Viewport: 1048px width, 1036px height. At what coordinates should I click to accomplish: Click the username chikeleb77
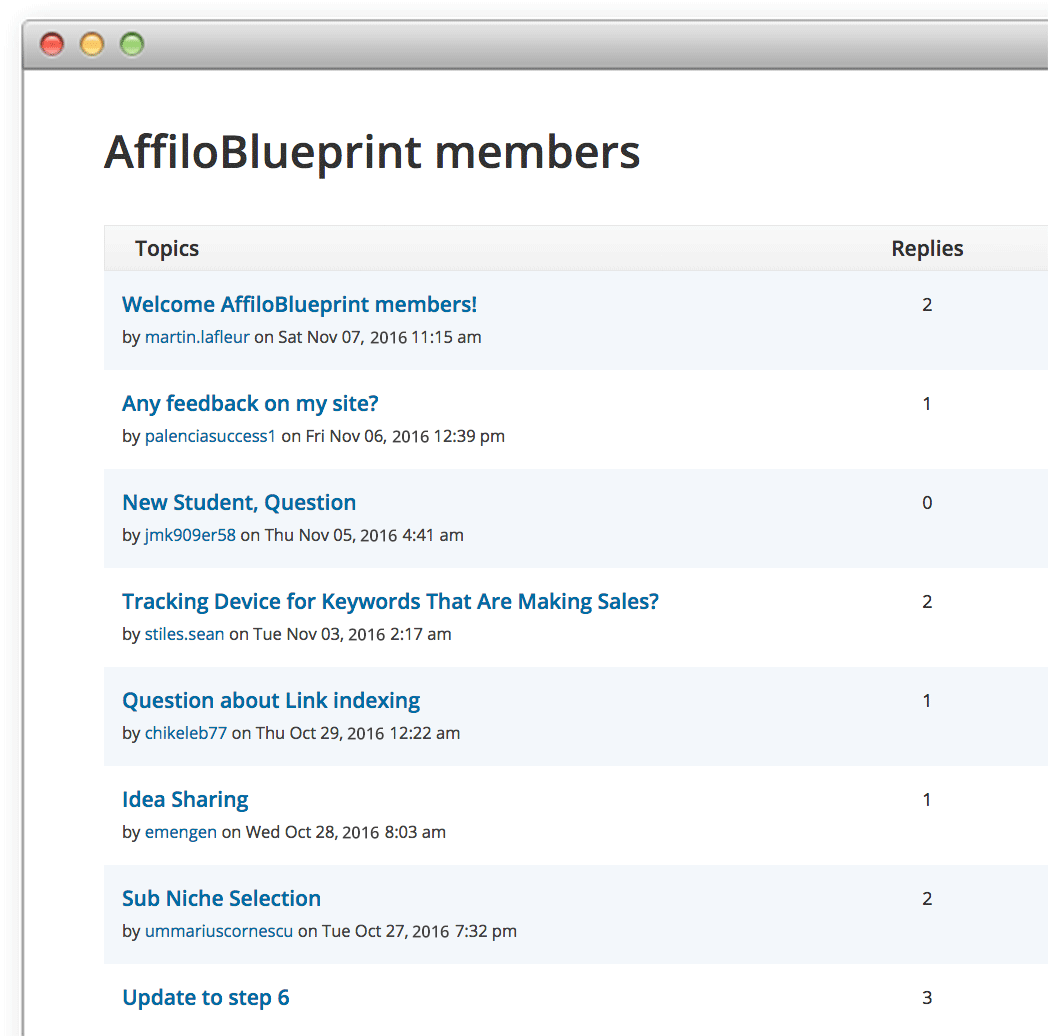click(x=186, y=733)
